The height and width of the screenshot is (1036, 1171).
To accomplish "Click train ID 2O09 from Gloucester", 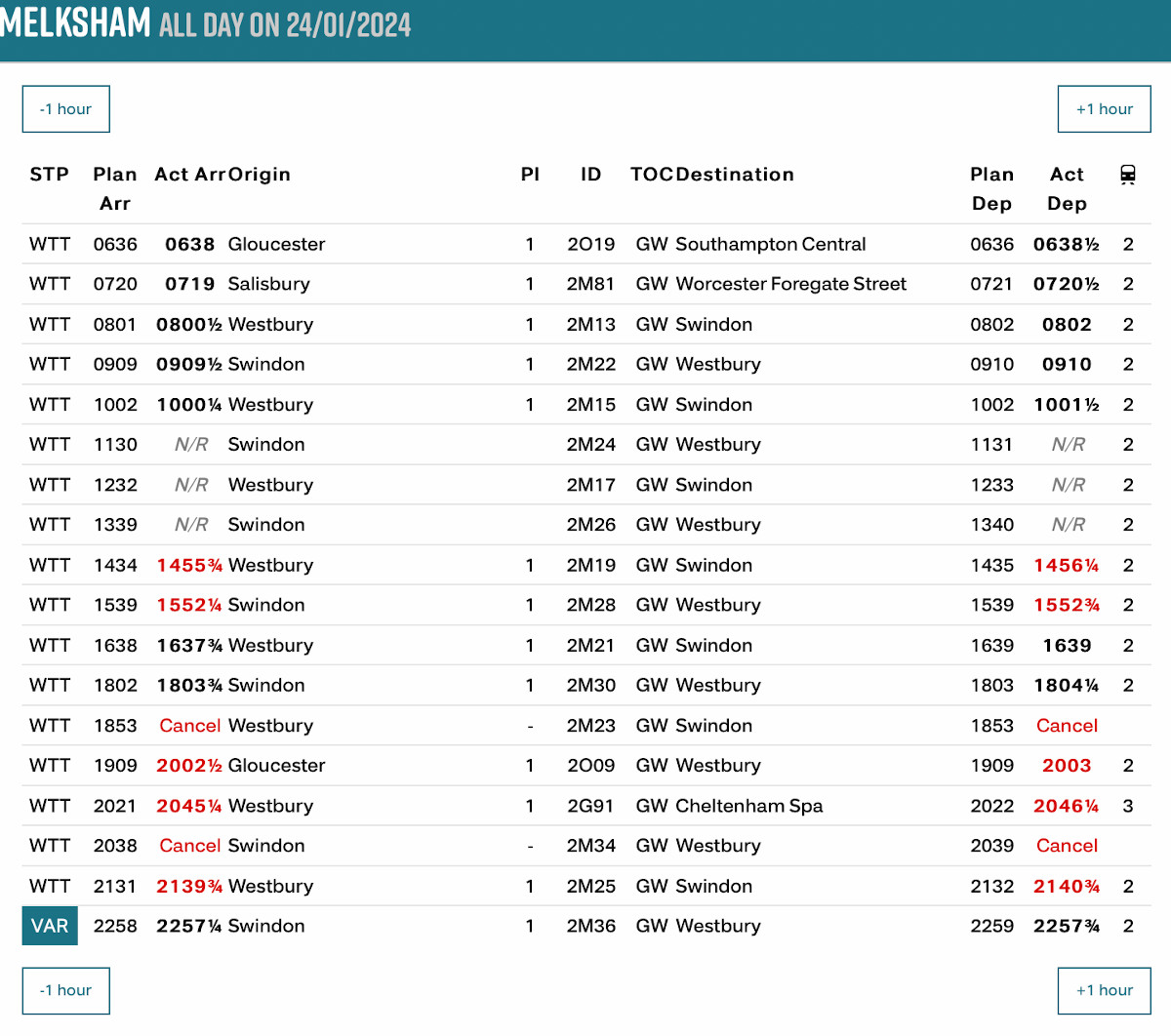I will click(590, 767).
